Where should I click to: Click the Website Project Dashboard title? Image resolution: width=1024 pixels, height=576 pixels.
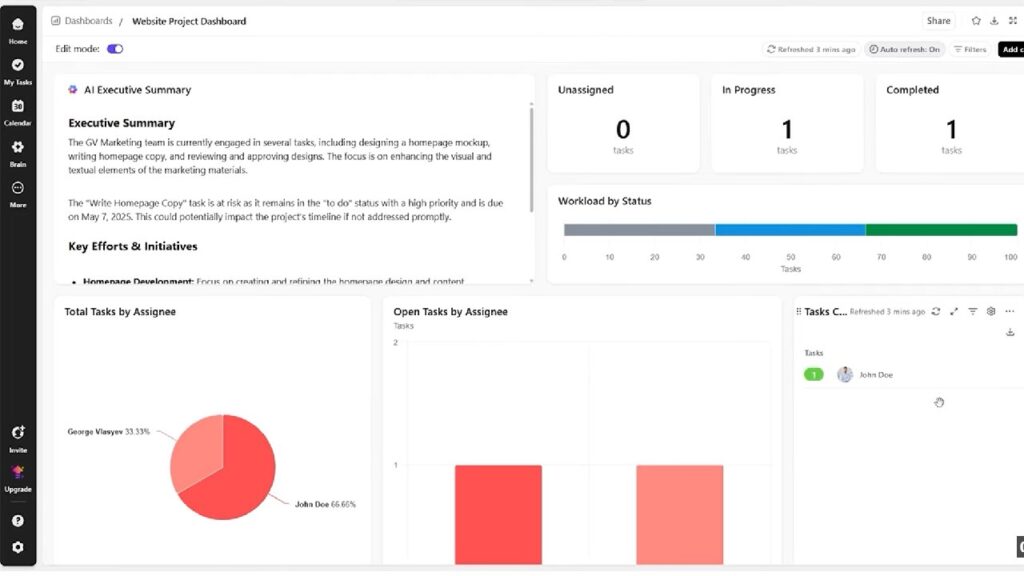(189, 21)
